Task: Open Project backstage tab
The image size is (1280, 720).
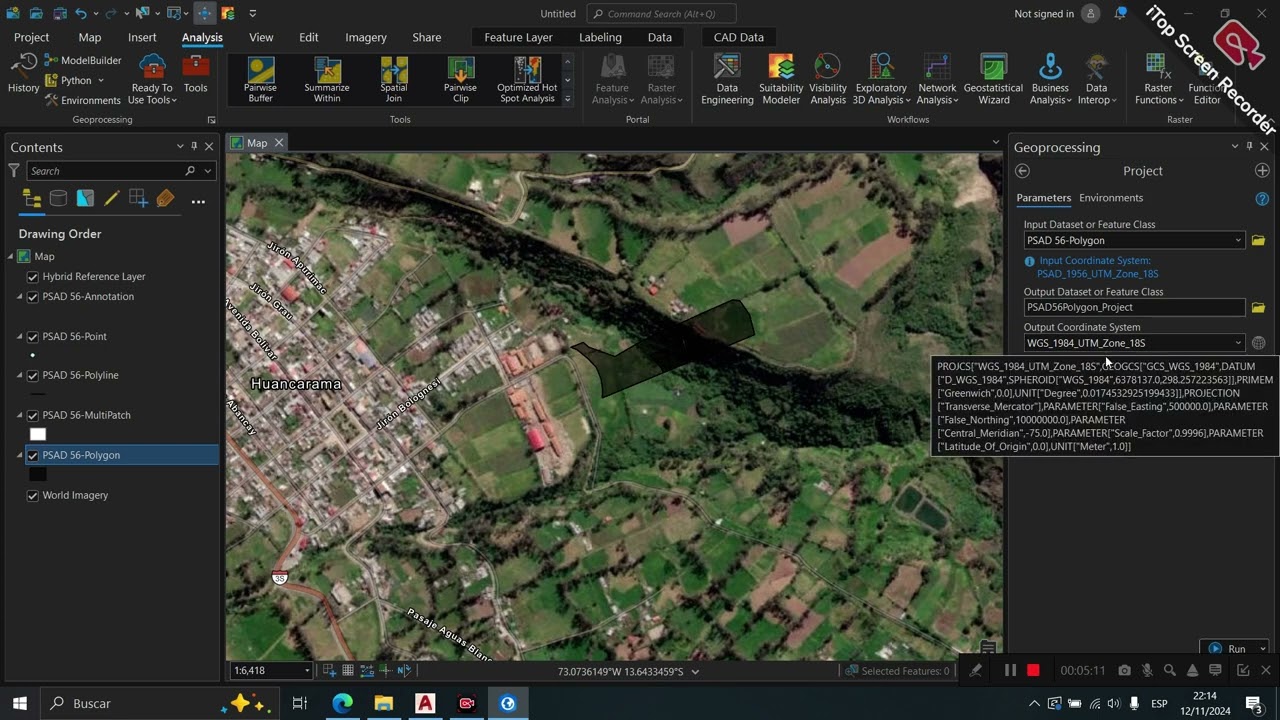Action: click(31, 37)
